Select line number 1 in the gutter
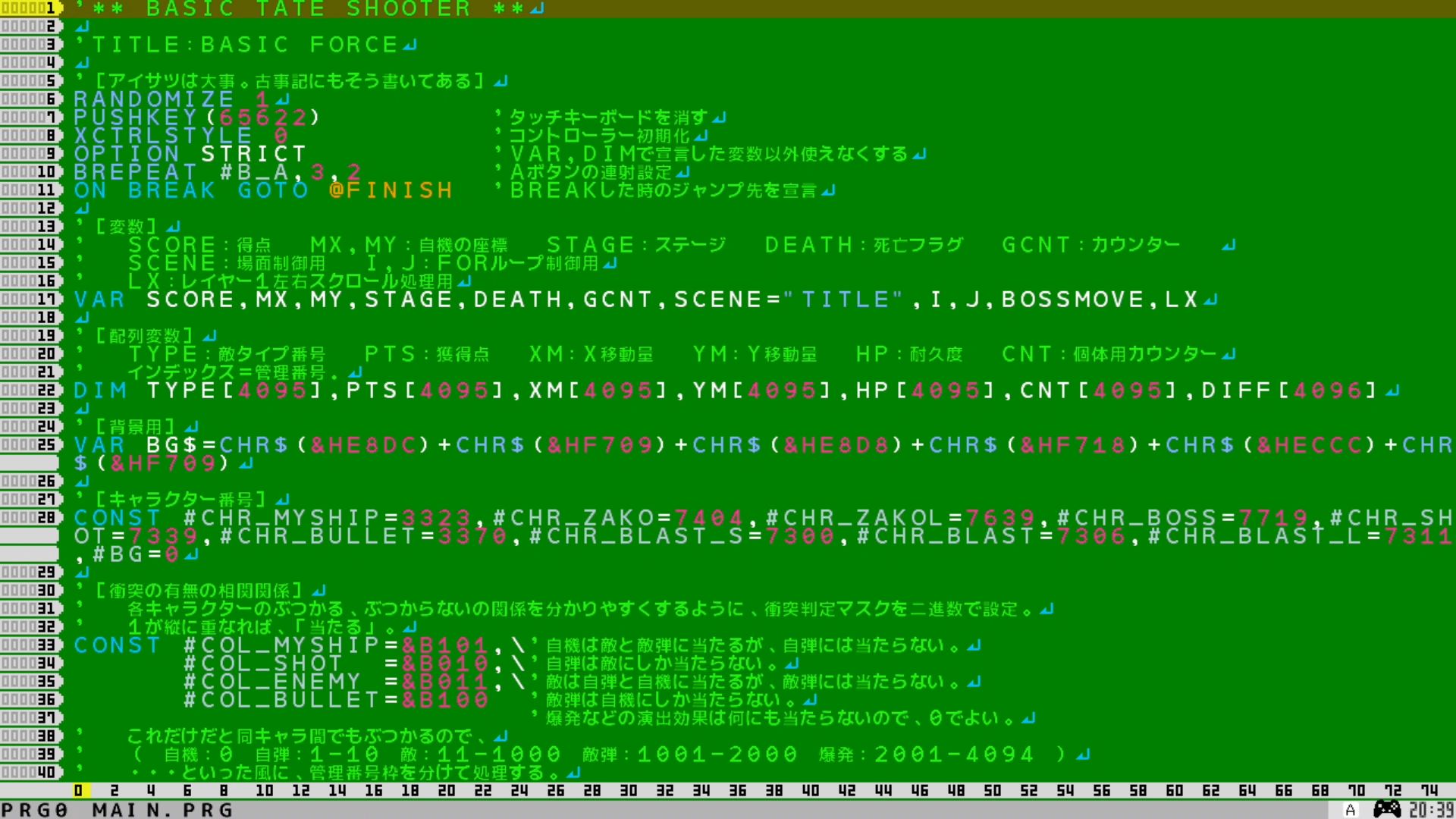The height and width of the screenshot is (819, 1456). pos(30,8)
